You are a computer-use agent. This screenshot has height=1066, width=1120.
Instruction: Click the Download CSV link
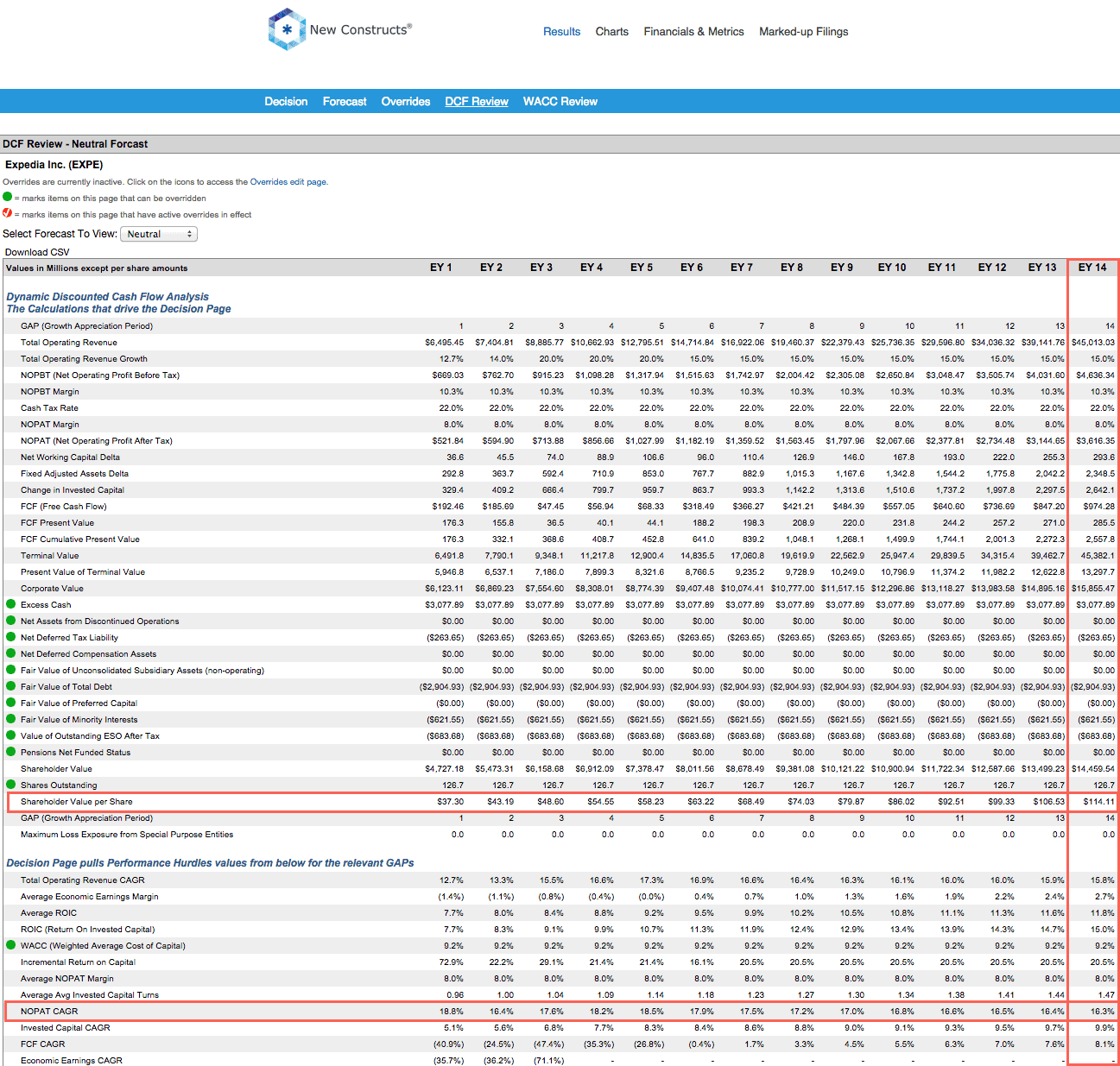pos(37,252)
